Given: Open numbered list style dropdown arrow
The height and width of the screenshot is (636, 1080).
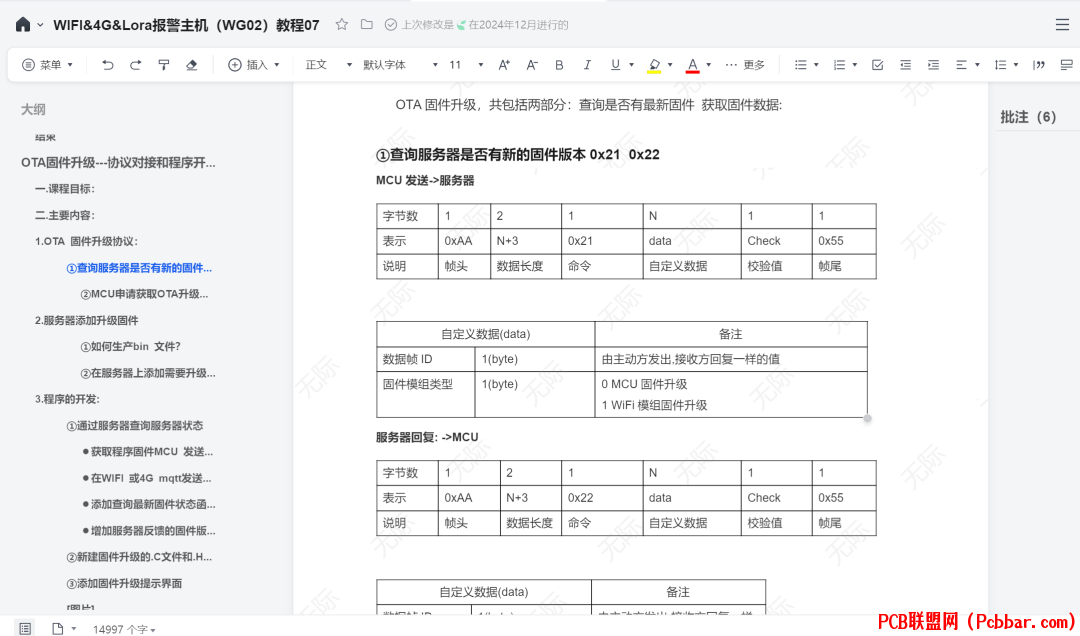Looking at the screenshot, I should (855, 65).
